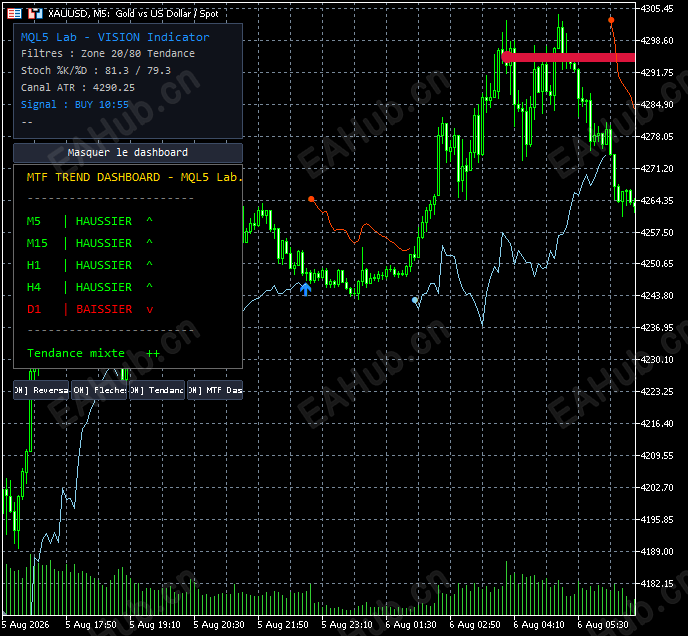Click price label 4305.45 on axis
Viewport: 688px width, 636px height.
tap(657, 8)
